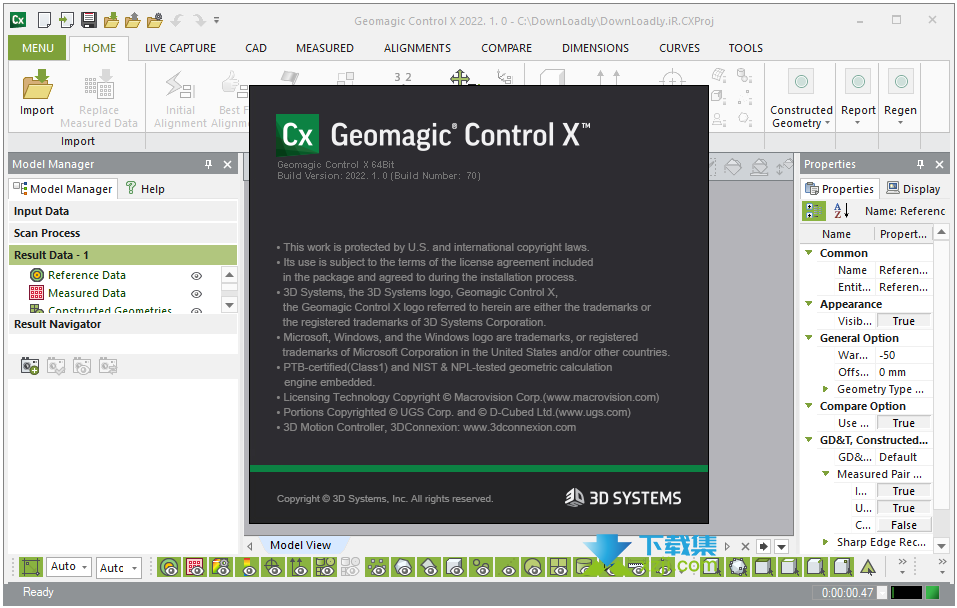
Task: Click the categorized view icon in Properties
Action: pyautogui.click(x=814, y=211)
